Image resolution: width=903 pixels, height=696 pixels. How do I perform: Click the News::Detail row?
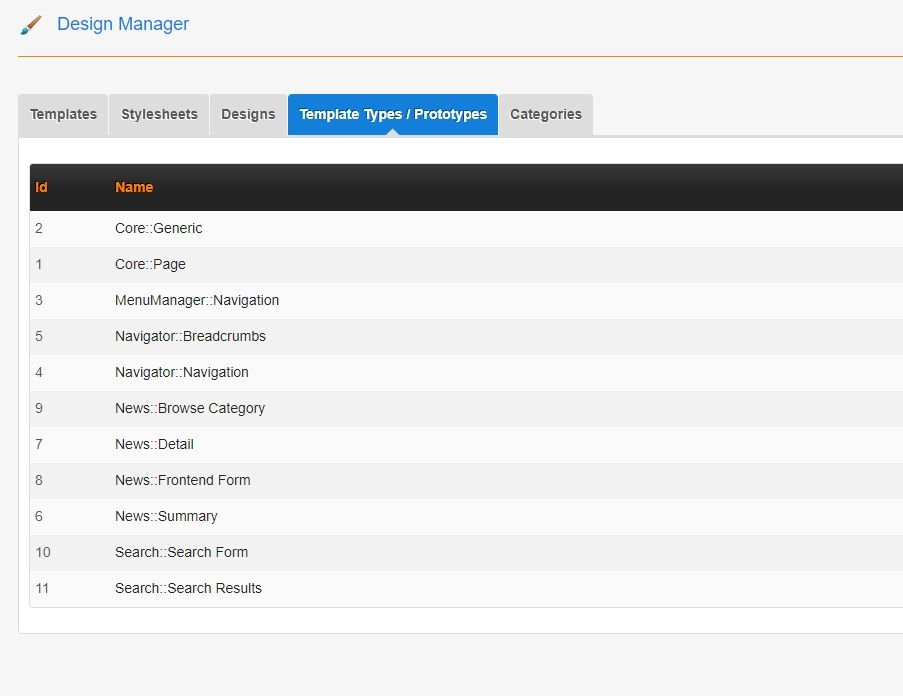(x=154, y=444)
